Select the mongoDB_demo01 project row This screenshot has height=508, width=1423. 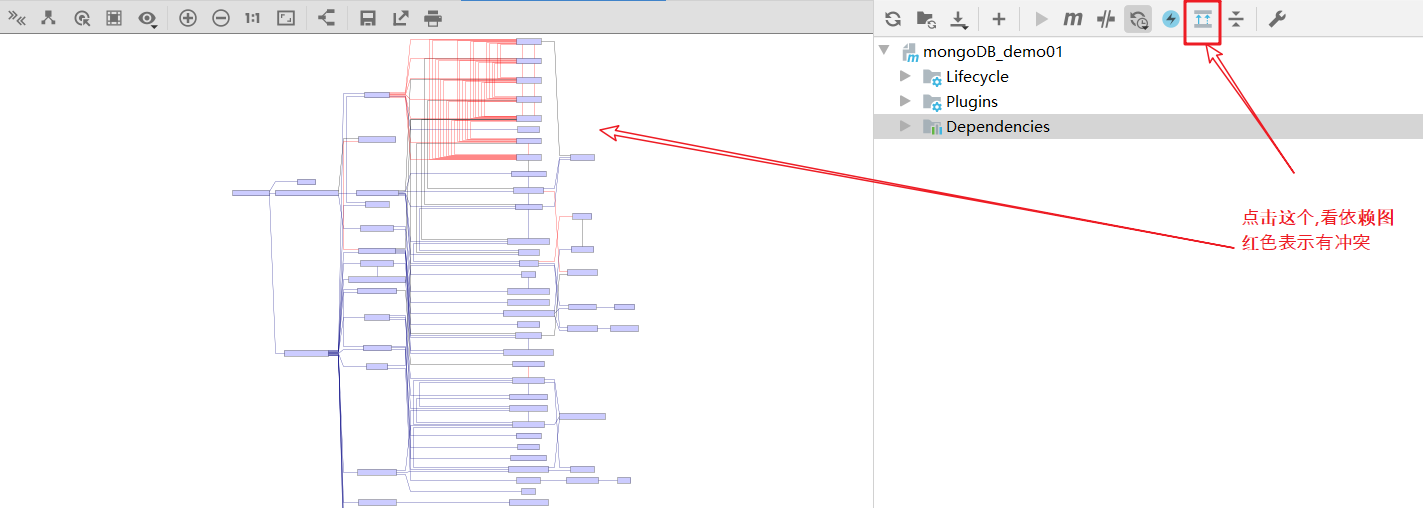[x=1148, y=51]
